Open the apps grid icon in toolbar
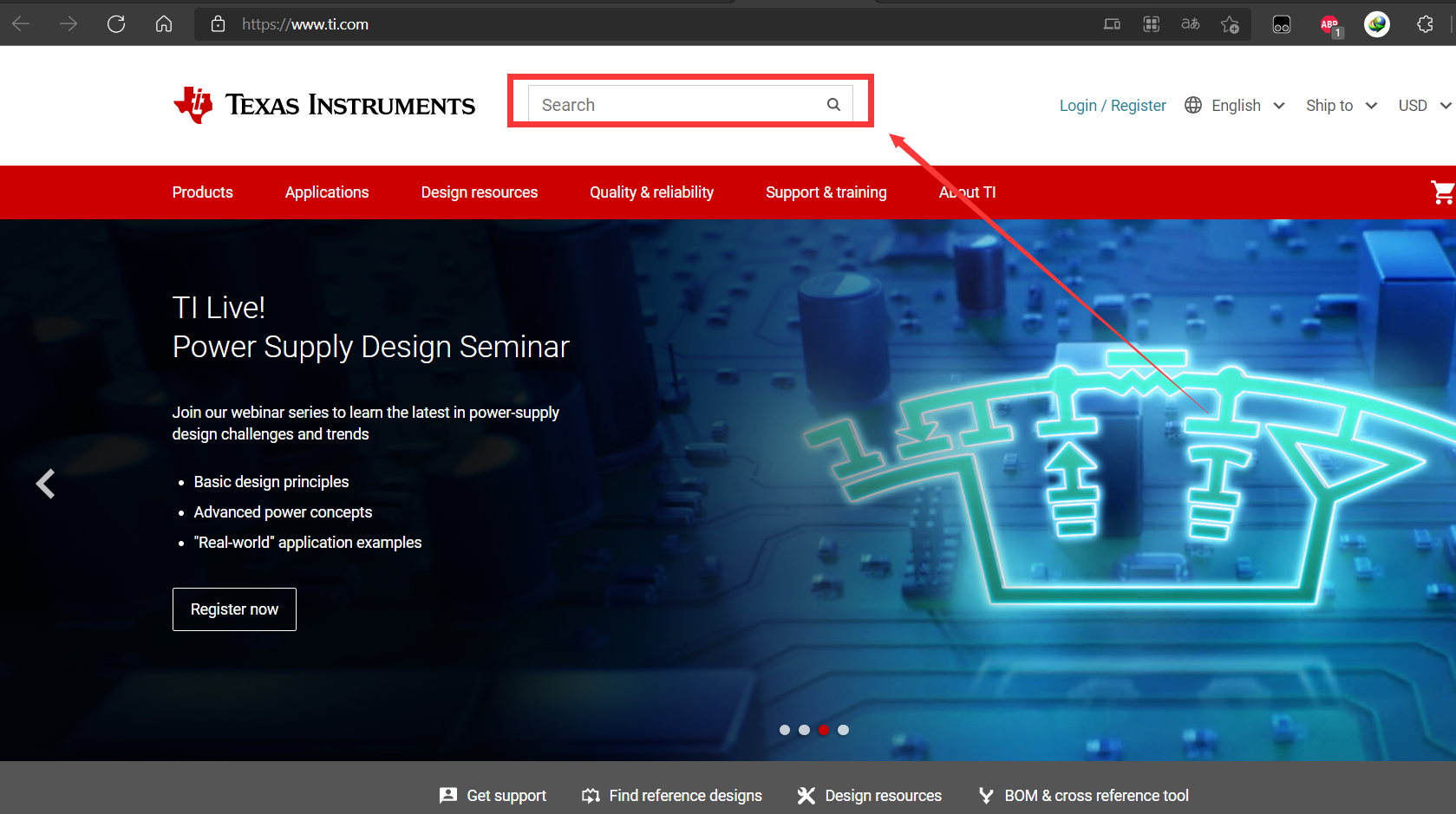This screenshot has height=814, width=1456. tap(1152, 24)
